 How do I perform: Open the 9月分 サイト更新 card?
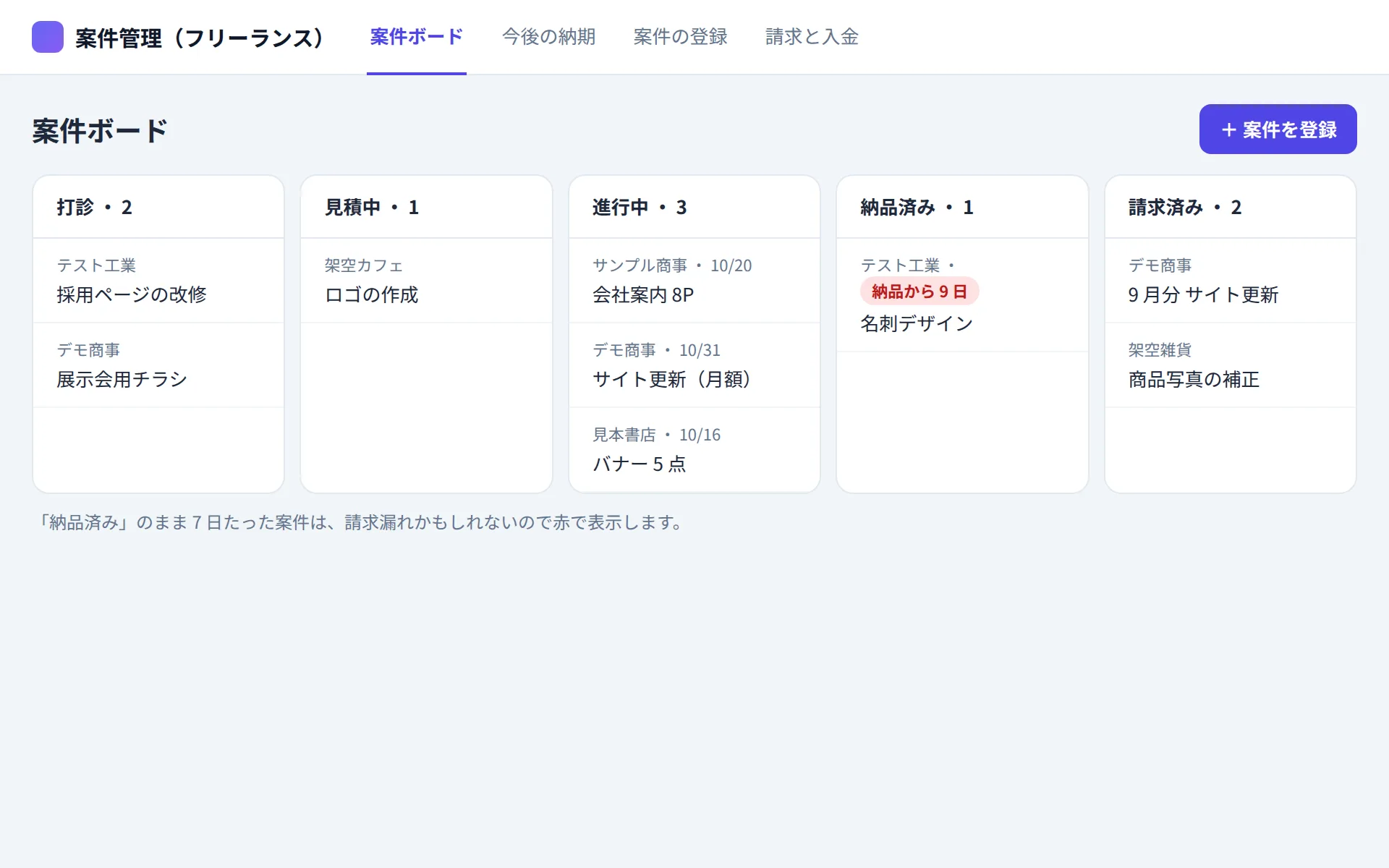coord(1231,281)
